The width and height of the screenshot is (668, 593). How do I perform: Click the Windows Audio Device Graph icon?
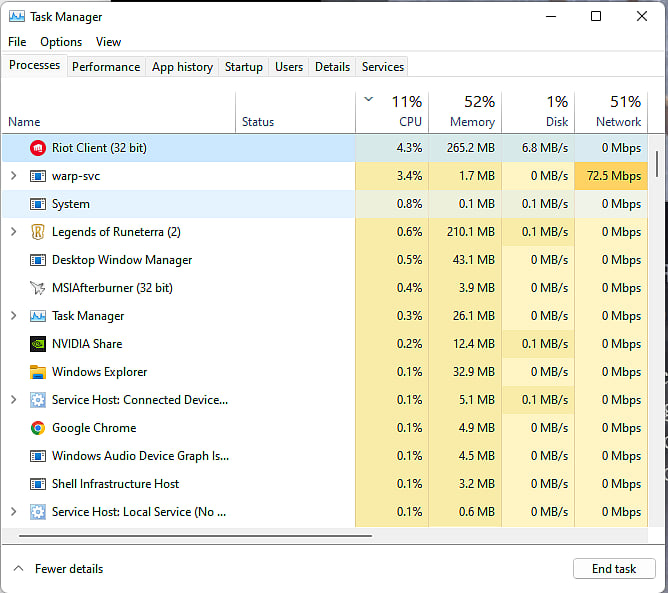(38, 456)
